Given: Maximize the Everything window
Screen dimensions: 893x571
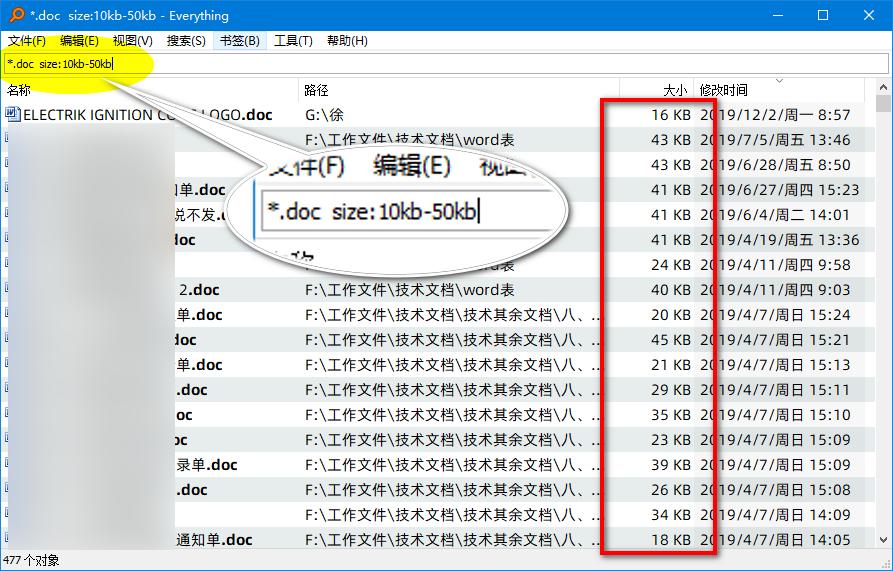Looking at the screenshot, I should (x=823, y=15).
